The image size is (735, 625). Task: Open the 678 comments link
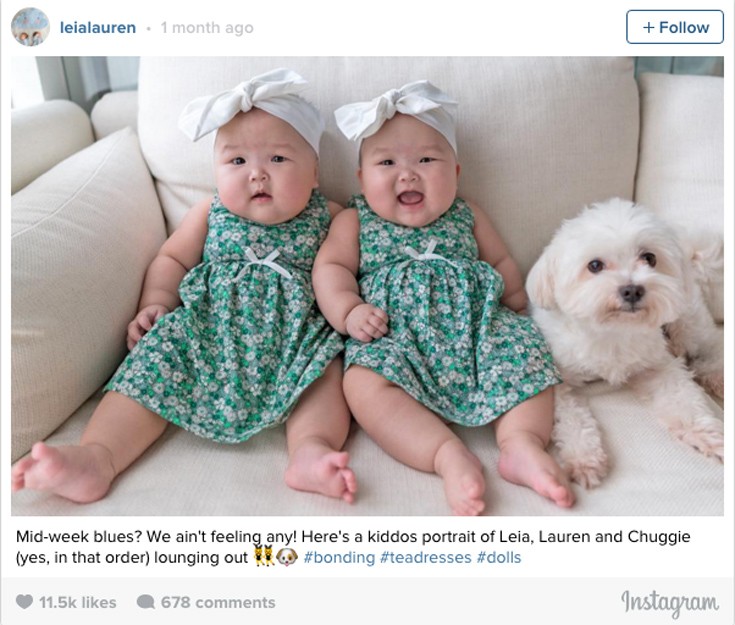pos(218,602)
